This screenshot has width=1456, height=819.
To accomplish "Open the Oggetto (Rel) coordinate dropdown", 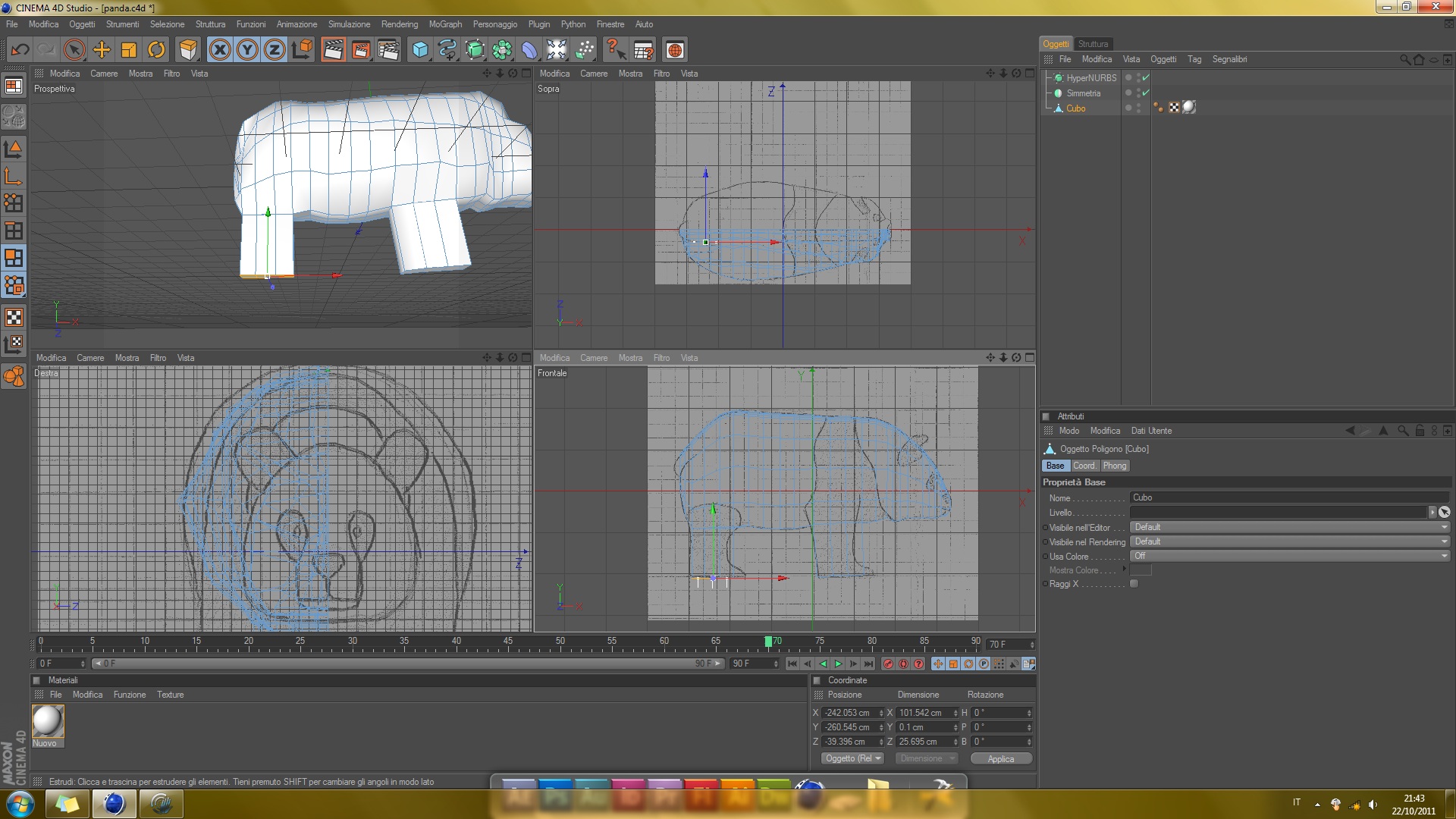I will 853,758.
